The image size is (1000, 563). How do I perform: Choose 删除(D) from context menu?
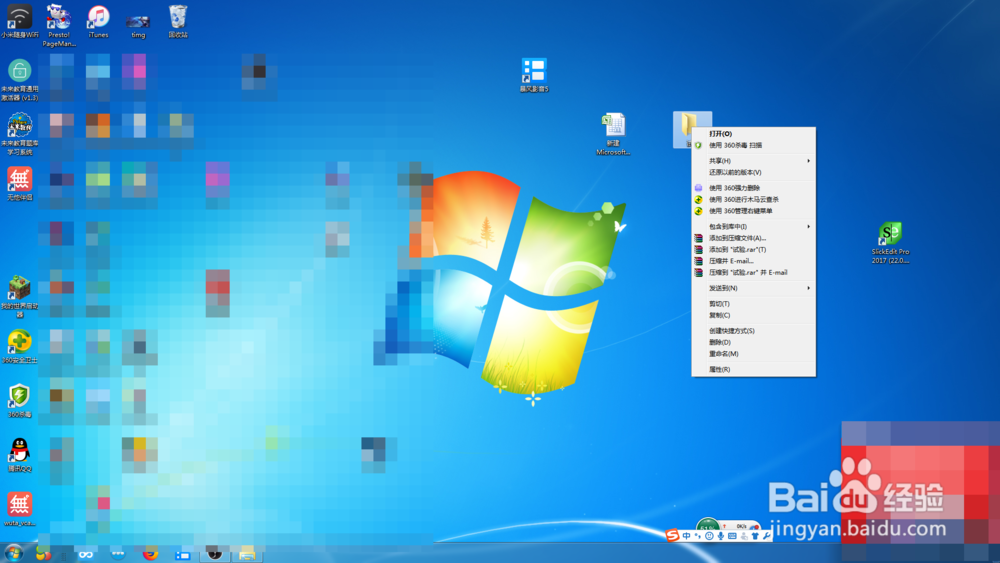click(x=754, y=342)
